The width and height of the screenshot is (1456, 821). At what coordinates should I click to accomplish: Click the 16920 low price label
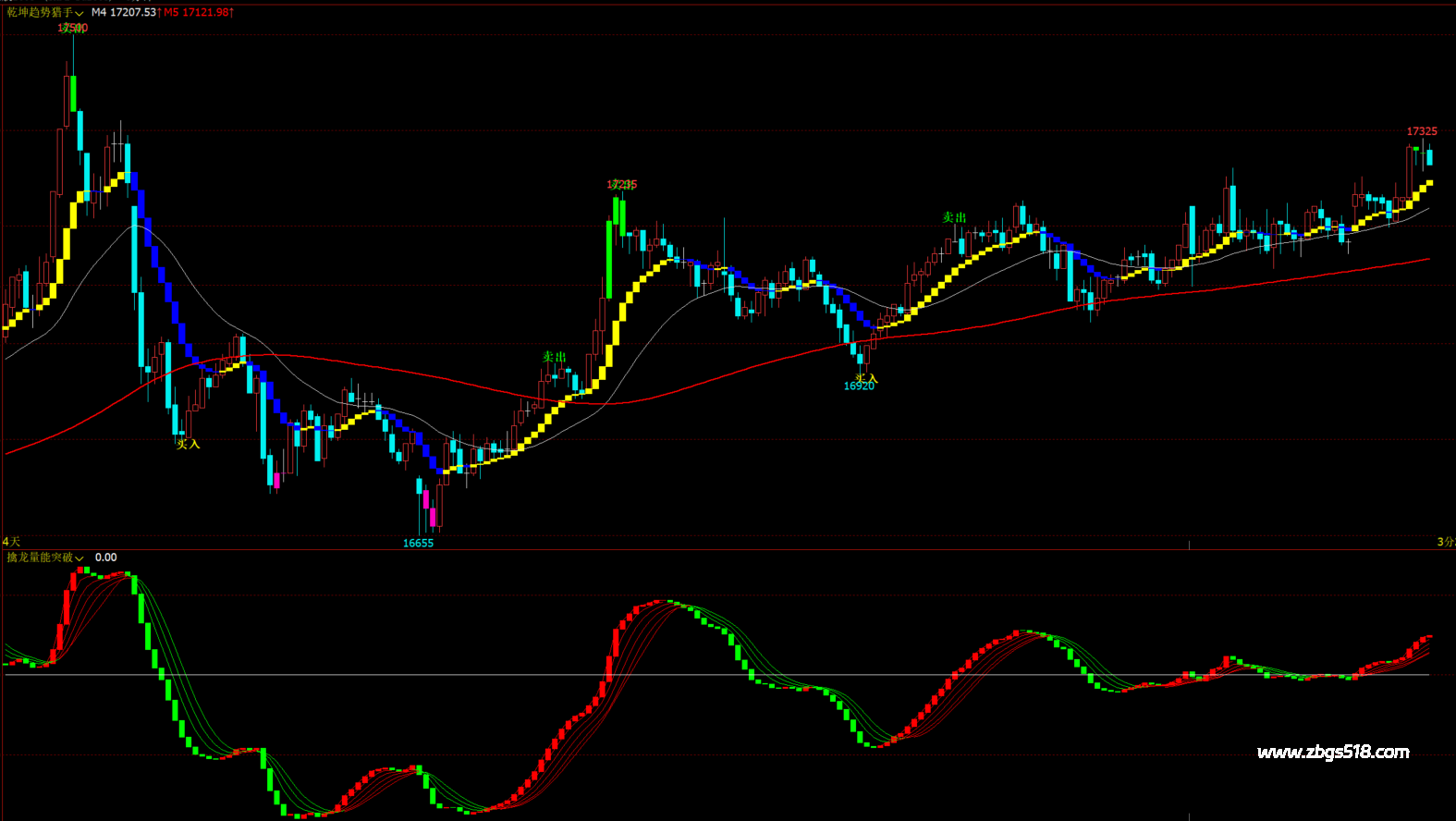pyautogui.click(x=859, y=386)
